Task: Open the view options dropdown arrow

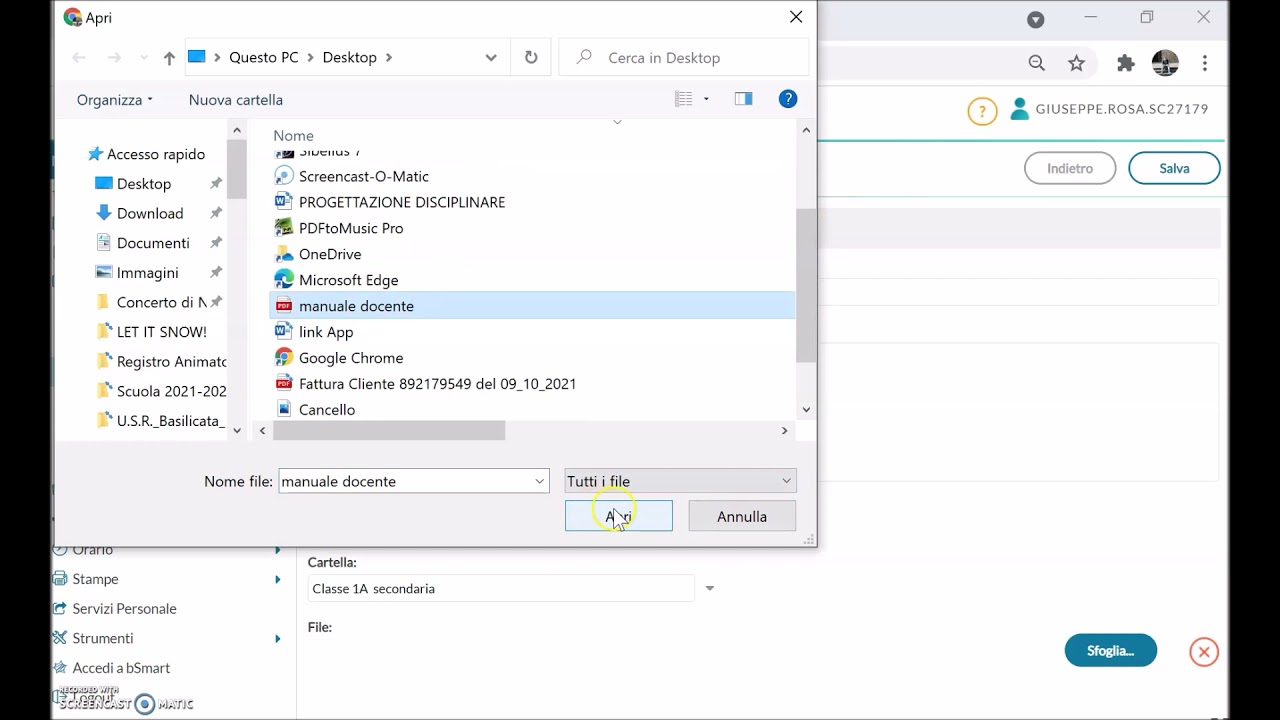Action: (706, 99)
